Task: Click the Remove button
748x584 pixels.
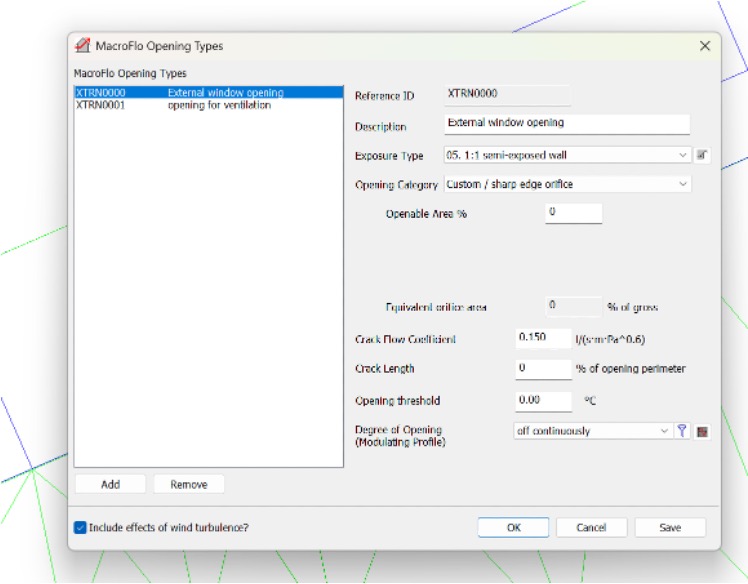Action: [189, 484]
